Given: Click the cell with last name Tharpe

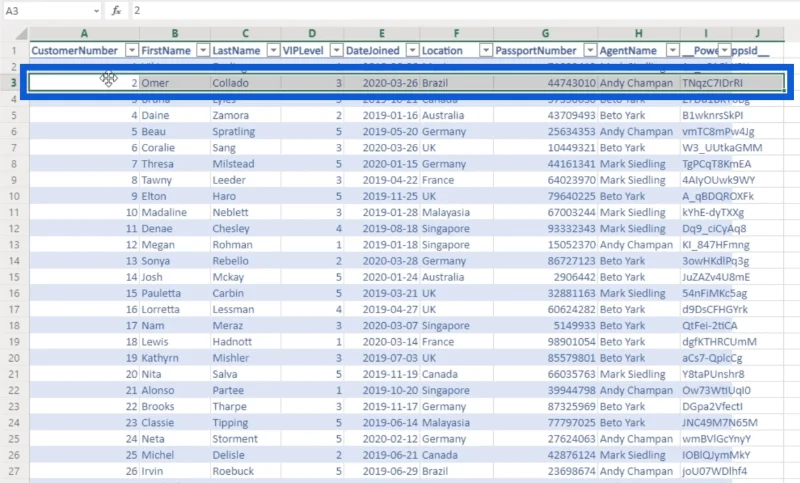Looking at the screenshot, I should [x=245, y=406].
